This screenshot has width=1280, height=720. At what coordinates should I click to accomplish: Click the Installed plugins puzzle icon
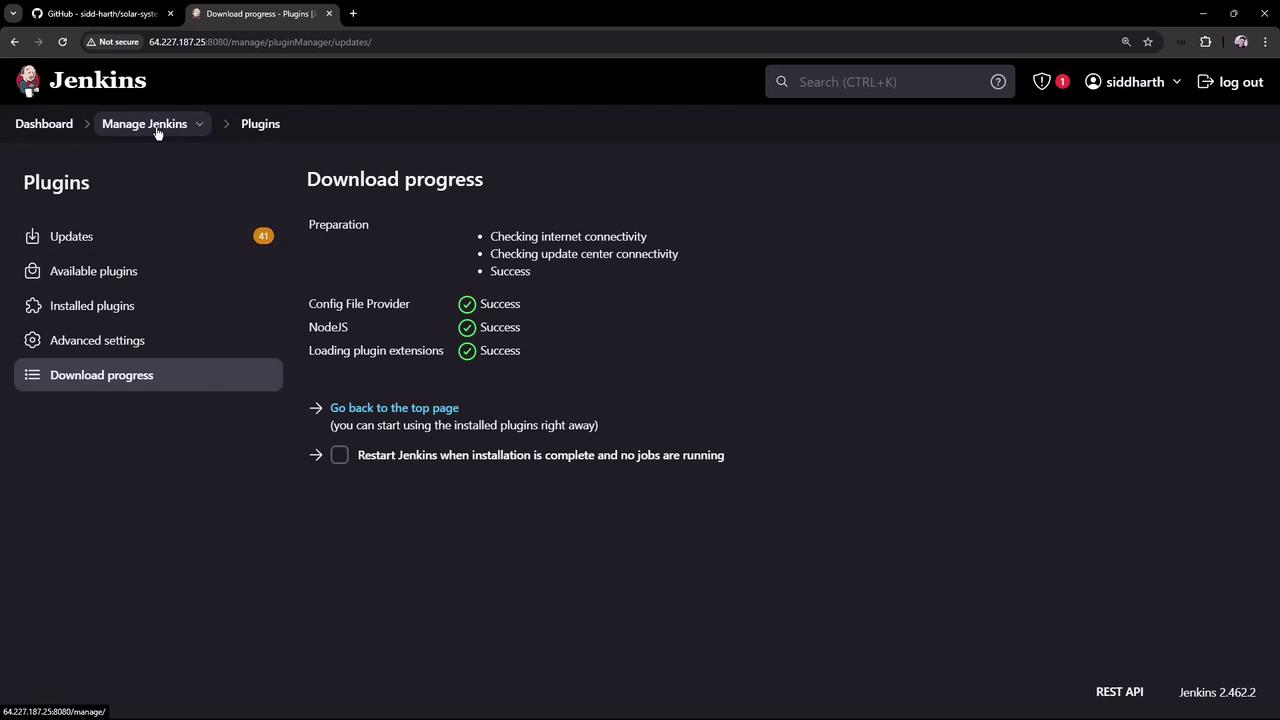click(x=32, y=306)
